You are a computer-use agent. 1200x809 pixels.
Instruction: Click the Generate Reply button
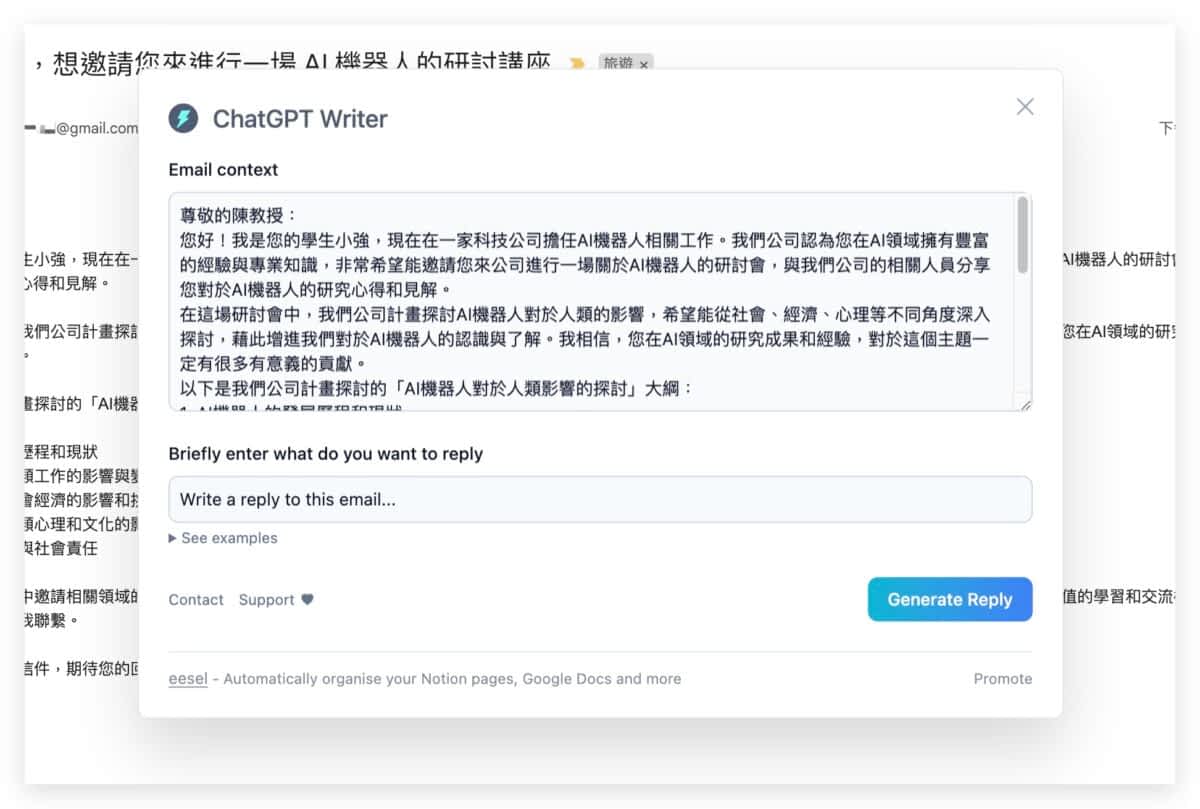(950, 599)
